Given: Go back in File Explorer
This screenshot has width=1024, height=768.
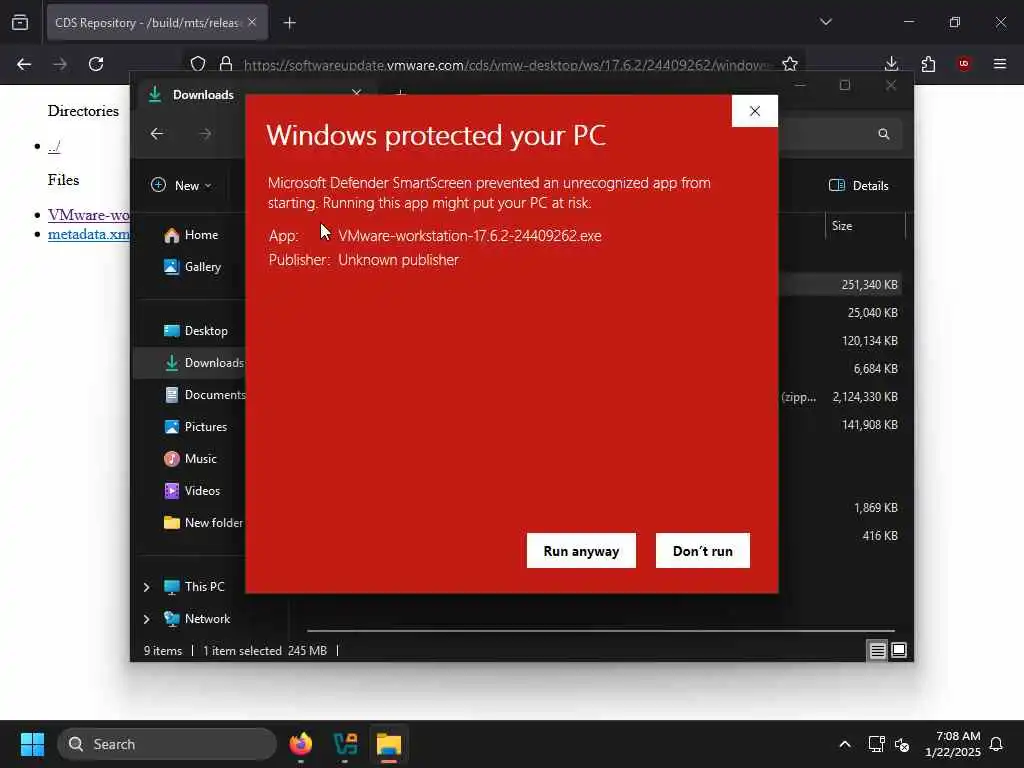Looking at the screenshot, I should click(157, 134).
